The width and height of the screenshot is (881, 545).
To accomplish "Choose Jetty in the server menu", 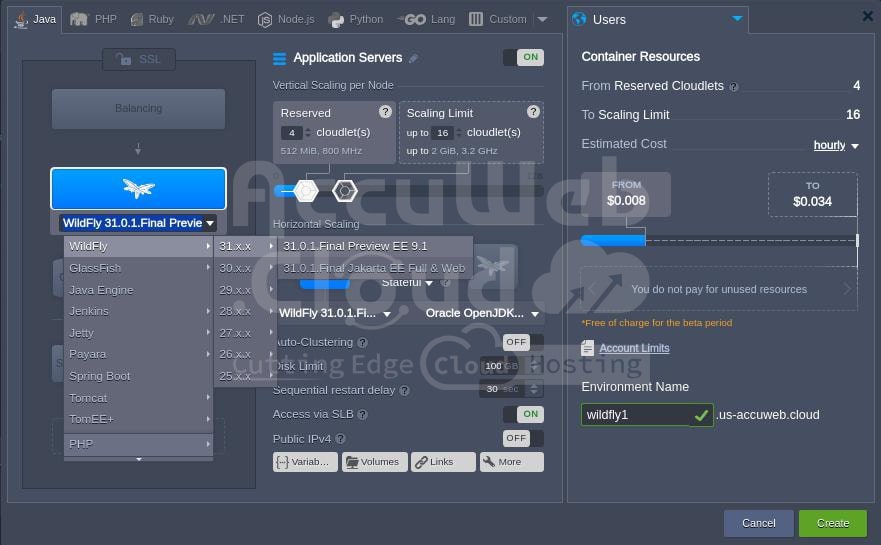I will point(138,333).
